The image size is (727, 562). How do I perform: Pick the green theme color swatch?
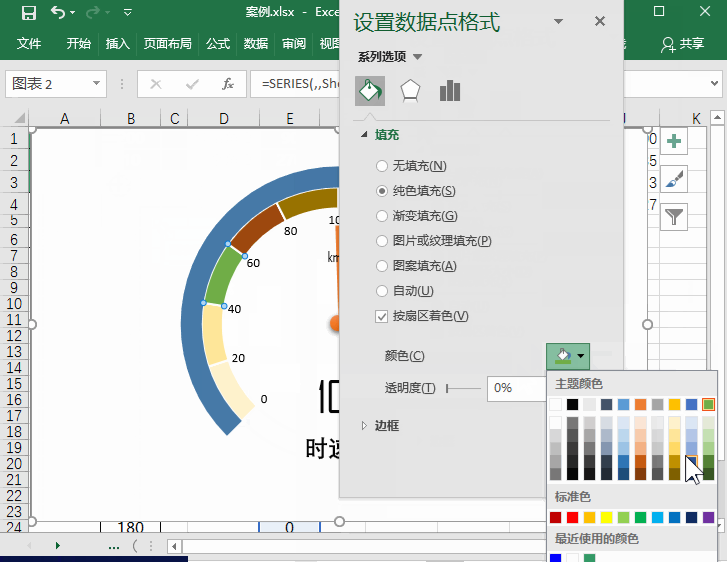pyautogui.click(x=708, y=404)
